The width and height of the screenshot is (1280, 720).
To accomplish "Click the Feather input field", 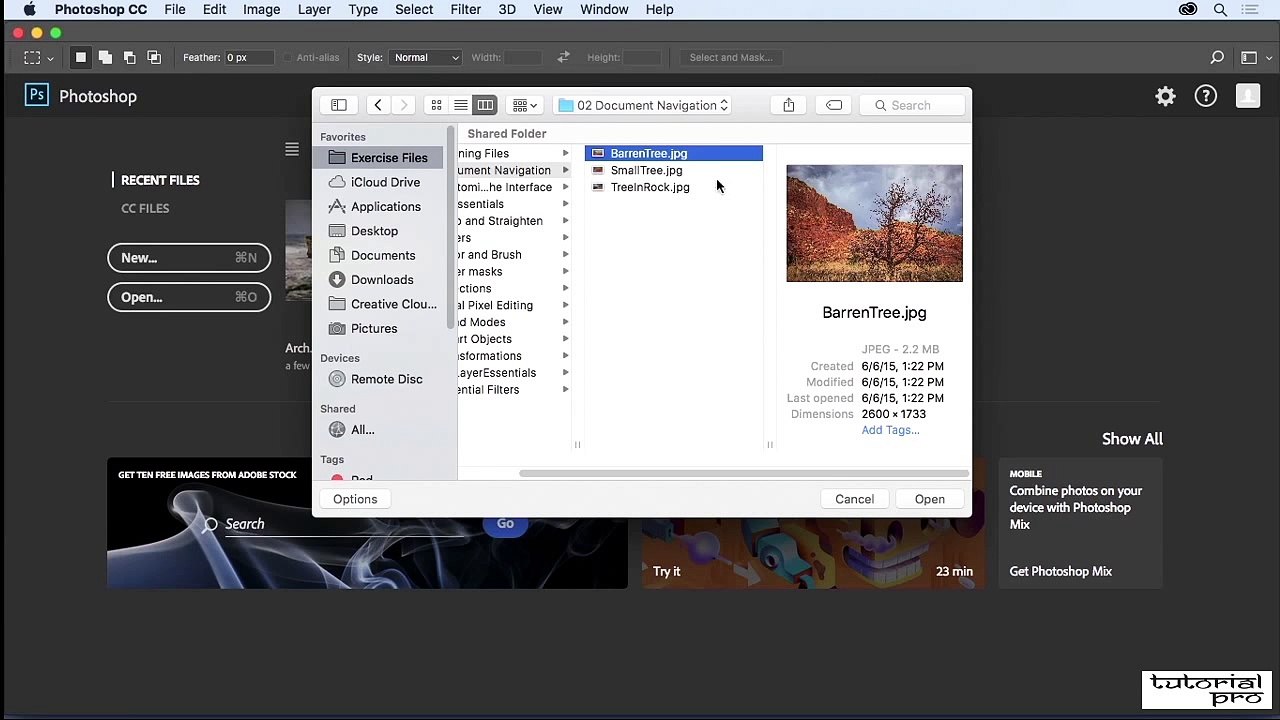I will (249, 57).
